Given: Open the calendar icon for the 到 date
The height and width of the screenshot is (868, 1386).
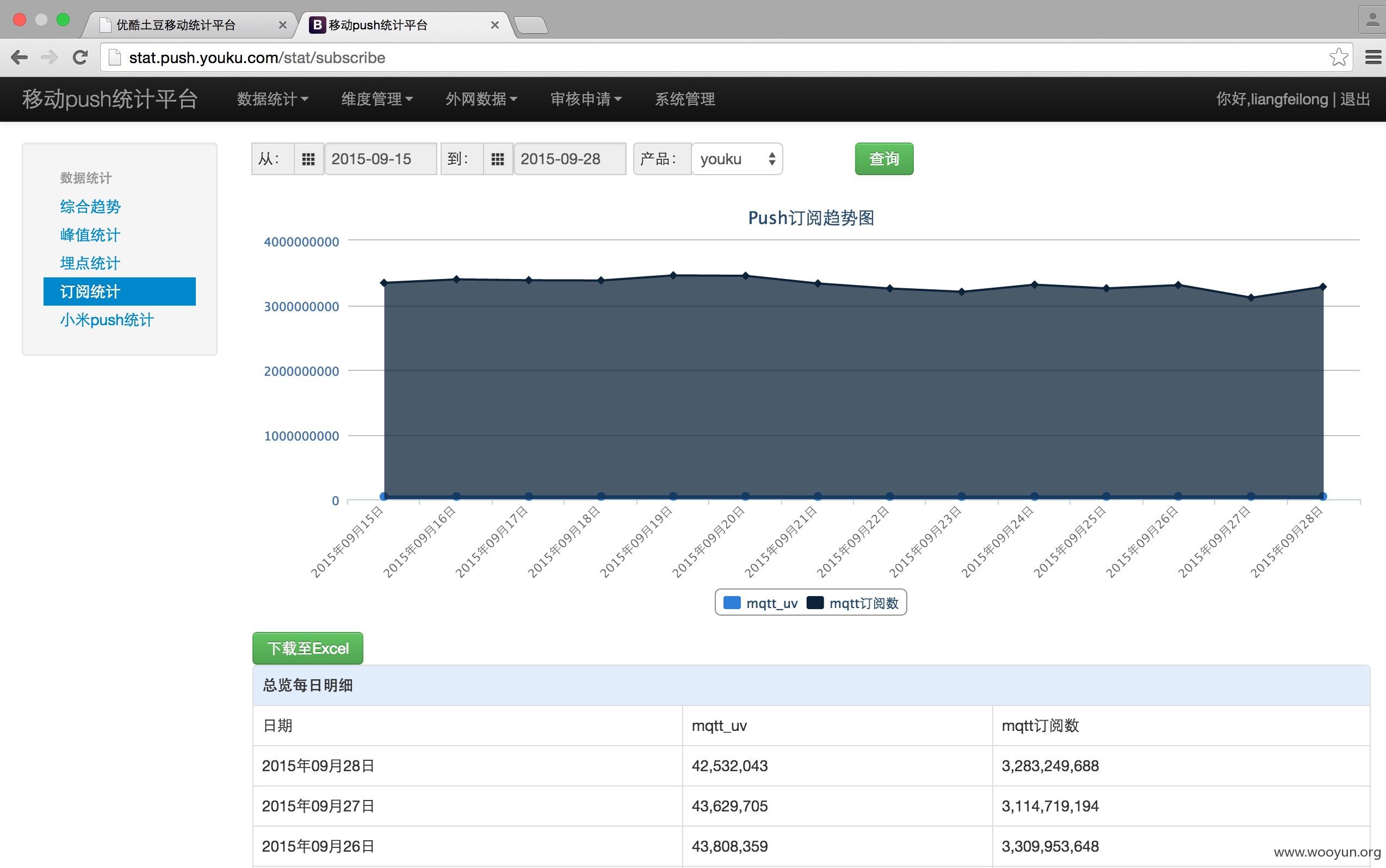Looking at the screenshot, I should [x=498, y=159].
